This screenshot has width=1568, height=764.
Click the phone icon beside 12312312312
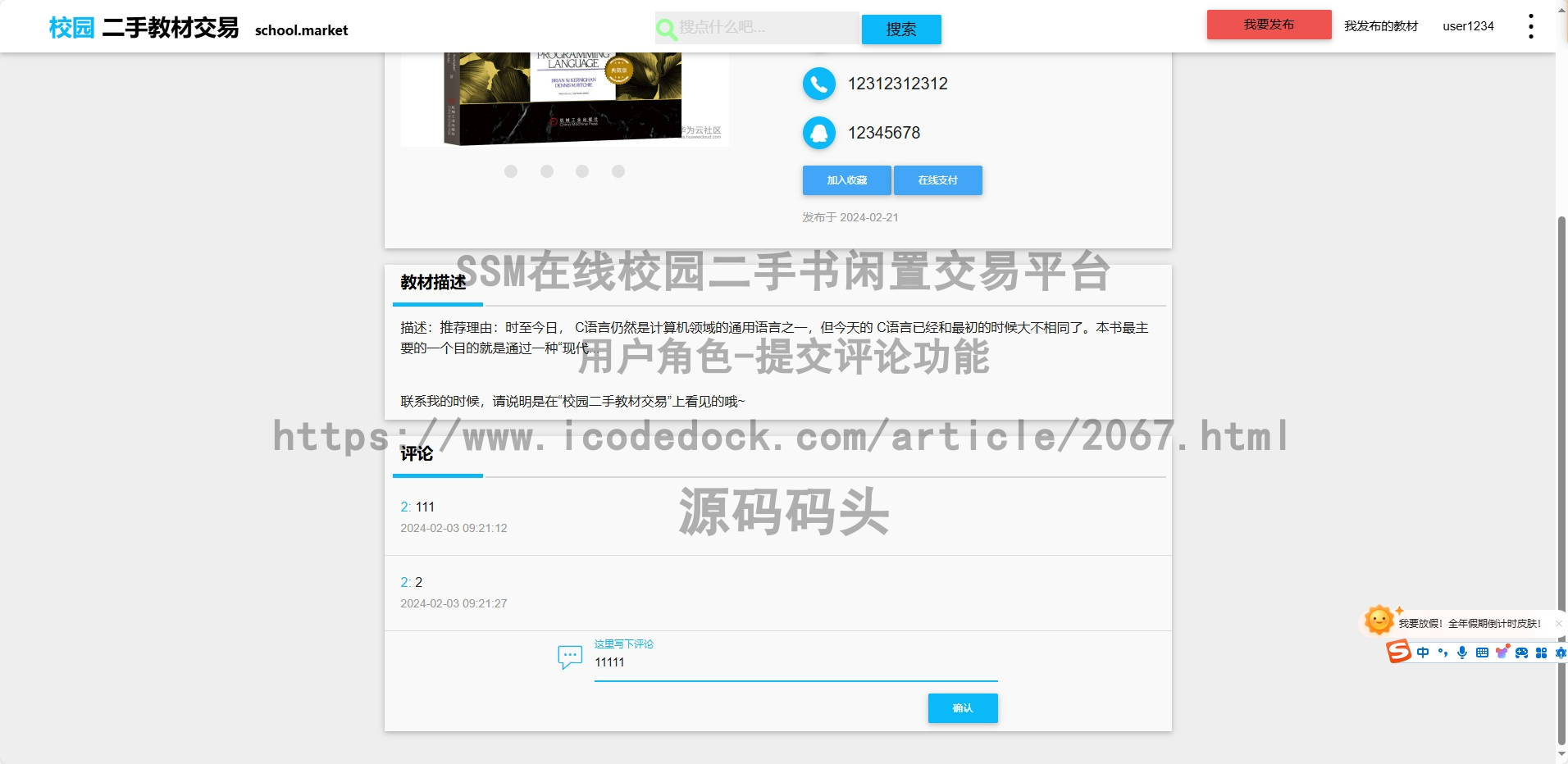[x=818, y=84]
